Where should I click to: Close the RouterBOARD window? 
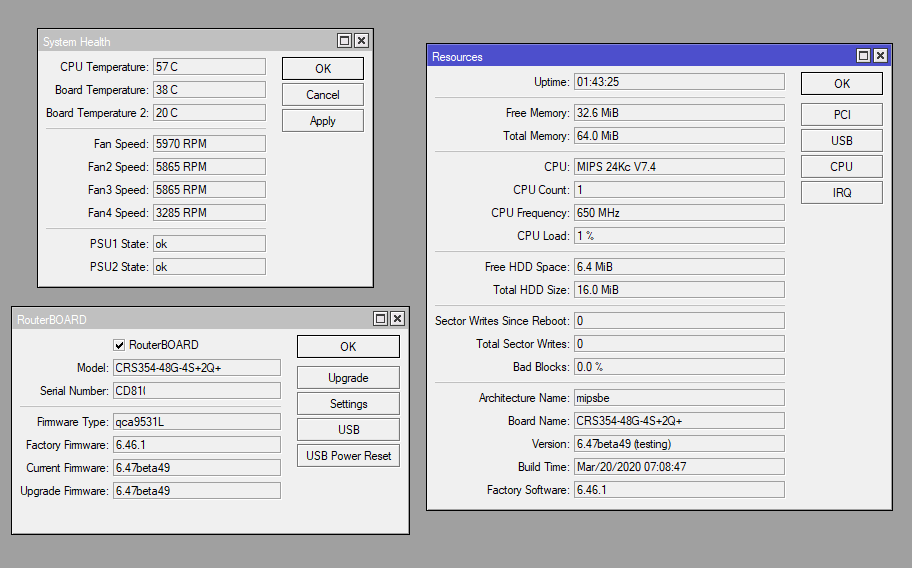[x=398, y=319]
